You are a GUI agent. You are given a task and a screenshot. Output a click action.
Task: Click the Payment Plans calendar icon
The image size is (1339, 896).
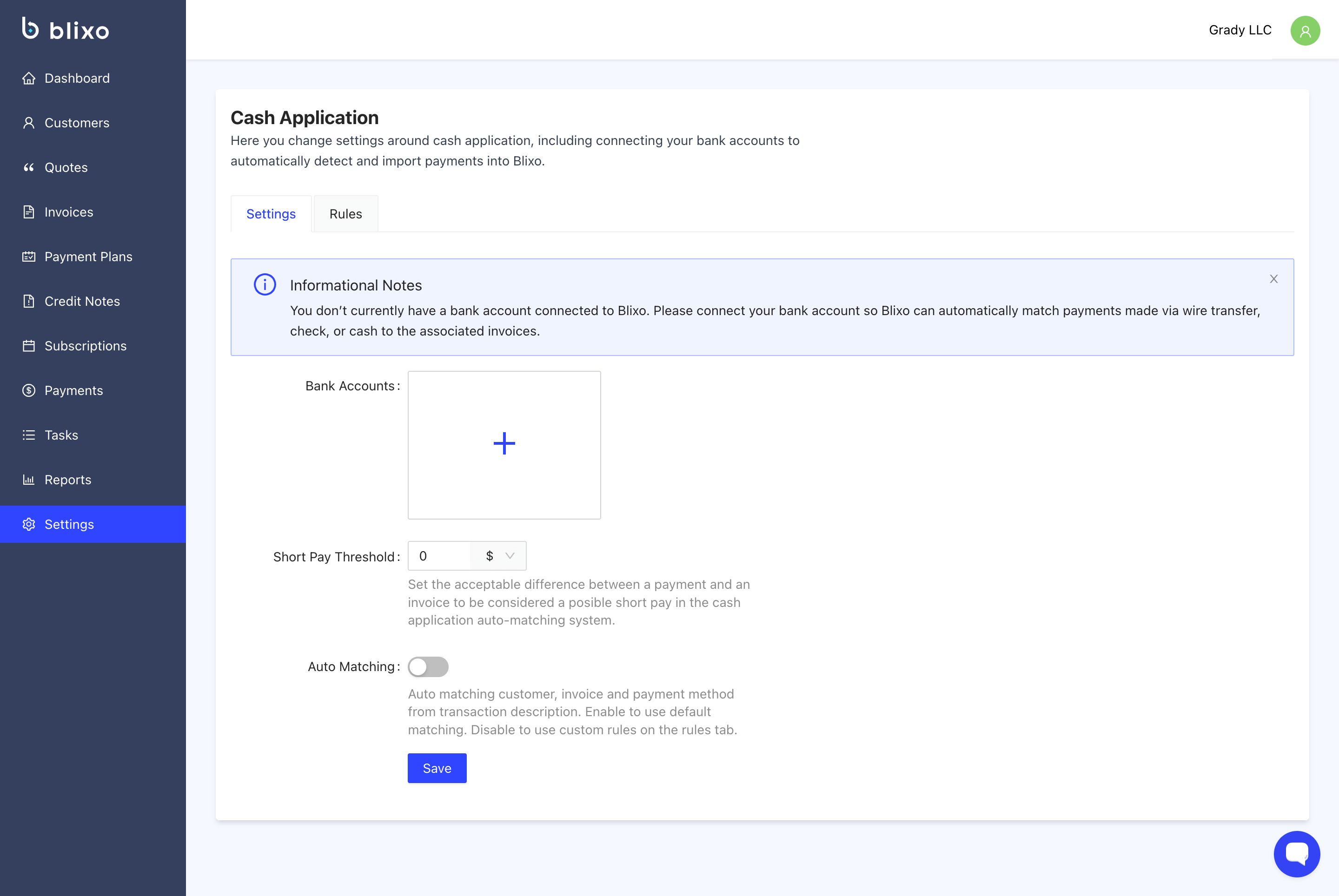point(28,257)
